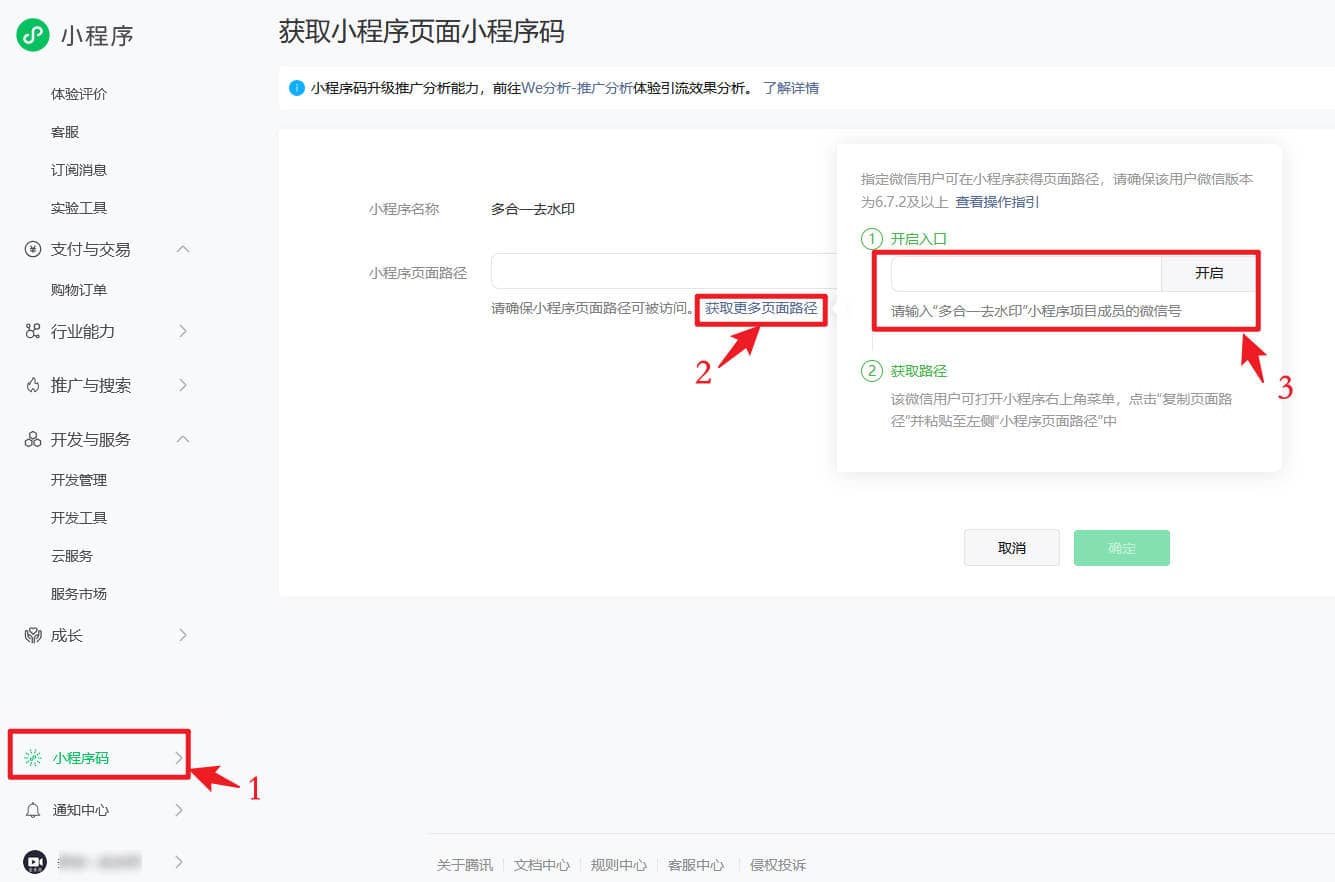Click the 取消 button
Image resolution: width=1335 pixels, height=882 pixels.
(x=1011, y=548)
